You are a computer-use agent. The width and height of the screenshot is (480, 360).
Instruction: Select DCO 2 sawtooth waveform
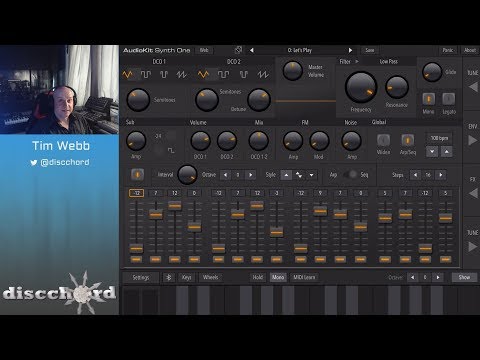(263, 74)
